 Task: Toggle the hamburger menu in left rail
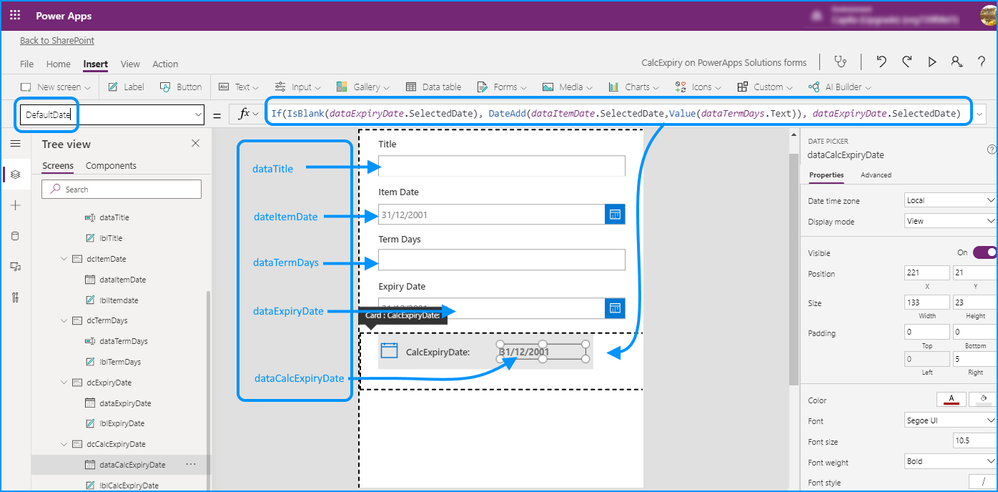tap(15, 144)
